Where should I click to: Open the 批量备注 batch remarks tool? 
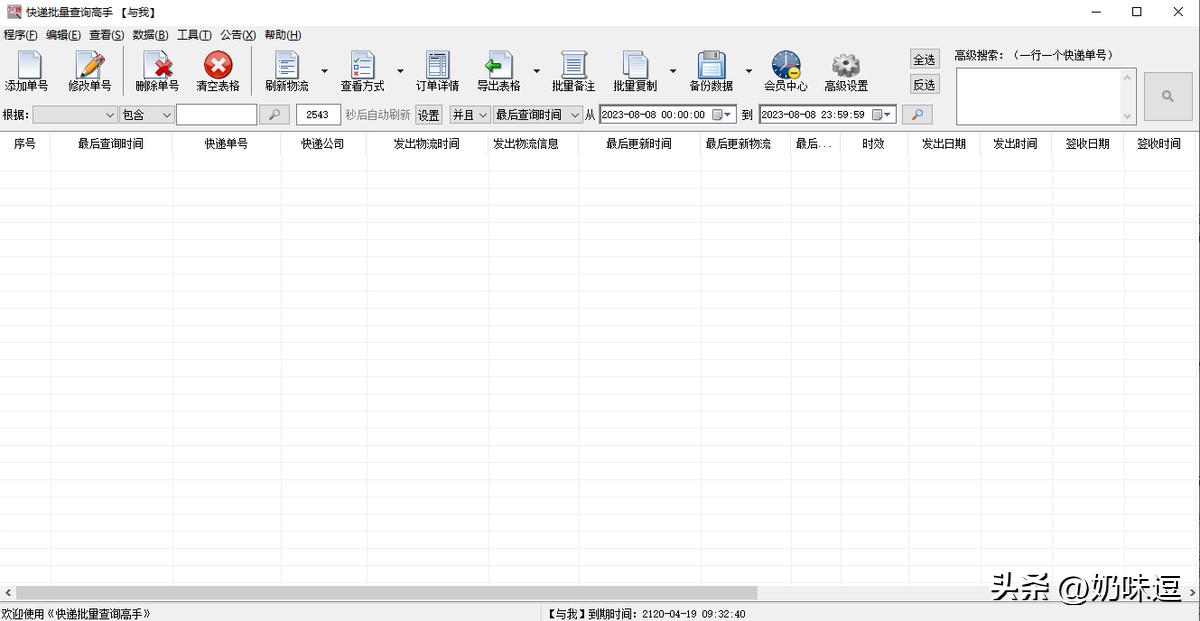574,72
